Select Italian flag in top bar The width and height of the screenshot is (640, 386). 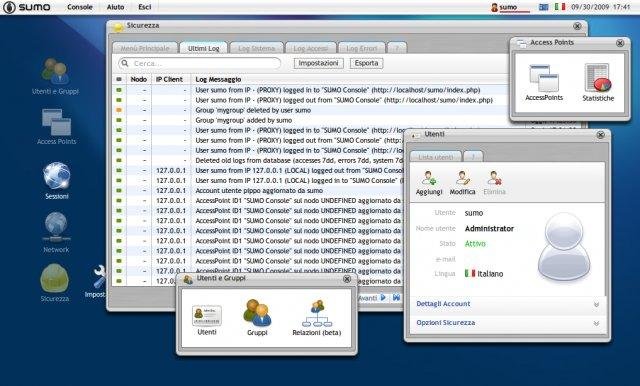pyautogui.click(x=560, y=7)
